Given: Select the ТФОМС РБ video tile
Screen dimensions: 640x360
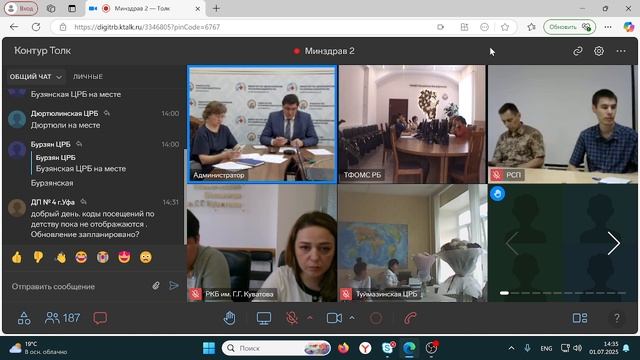Looking at the screenshot, I should pyautogui.click(x=412, y=124).
